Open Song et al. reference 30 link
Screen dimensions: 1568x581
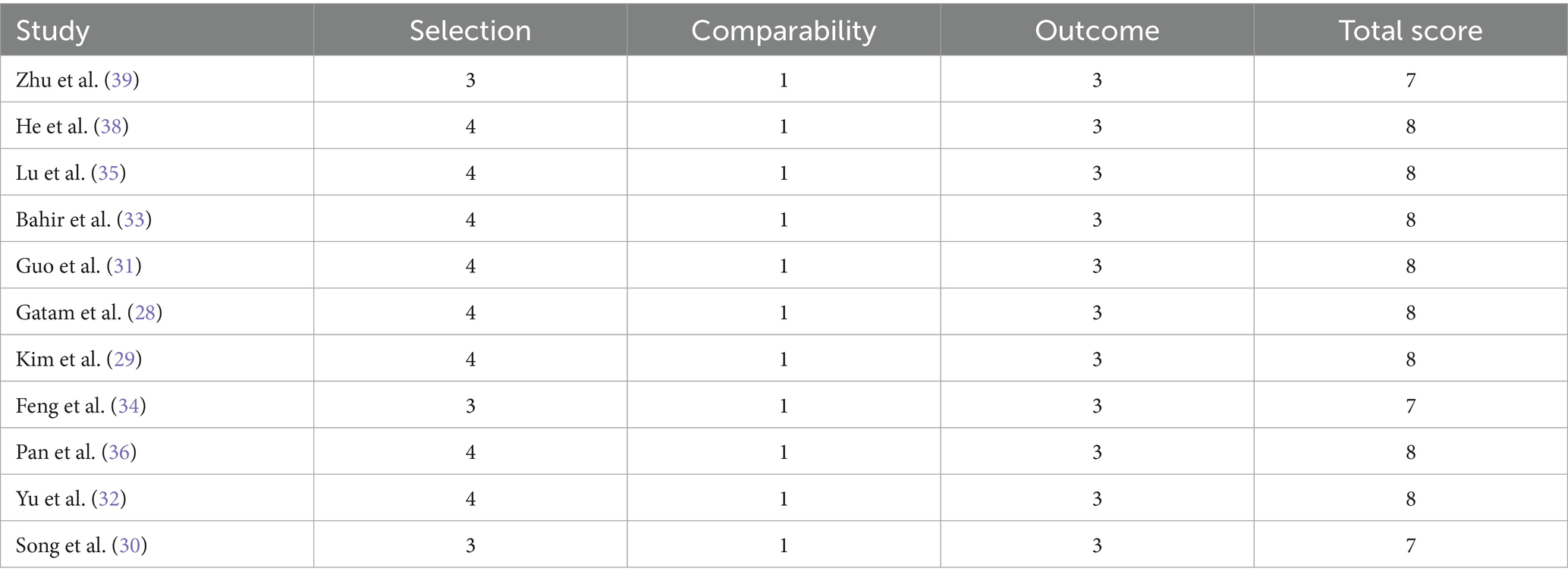pos(130,545)
